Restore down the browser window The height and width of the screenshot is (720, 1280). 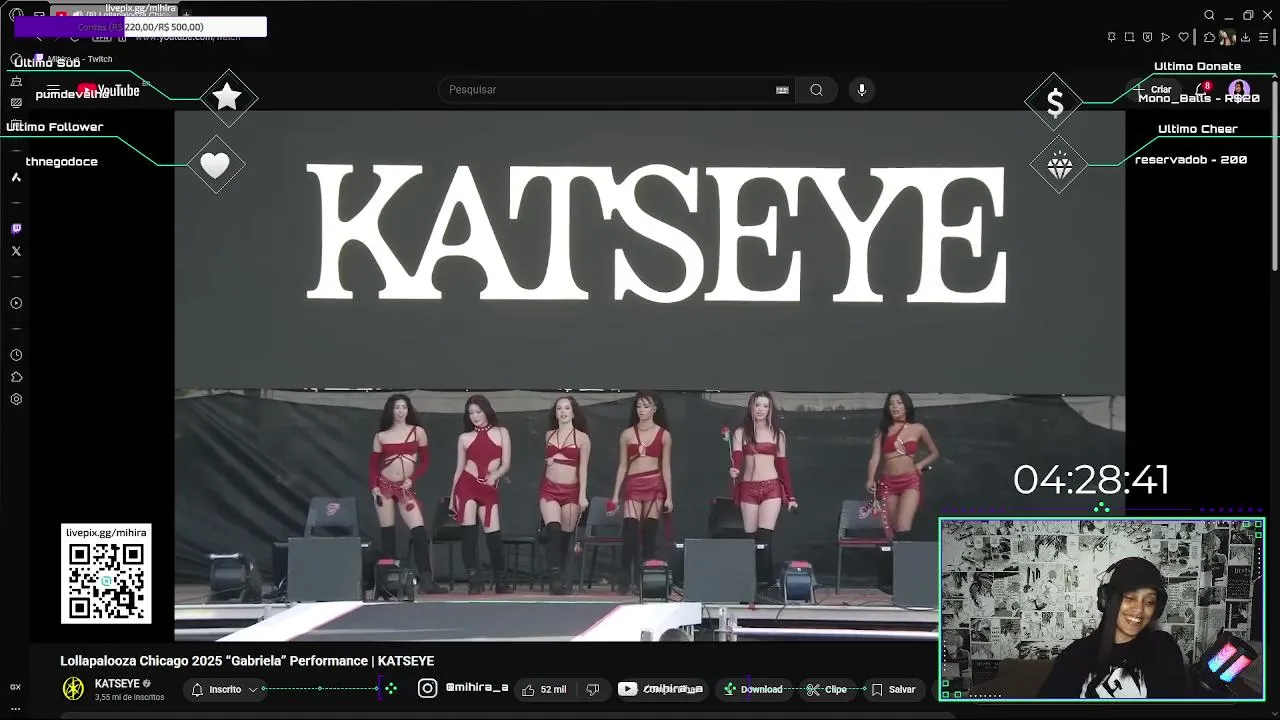coord(1248,15)
